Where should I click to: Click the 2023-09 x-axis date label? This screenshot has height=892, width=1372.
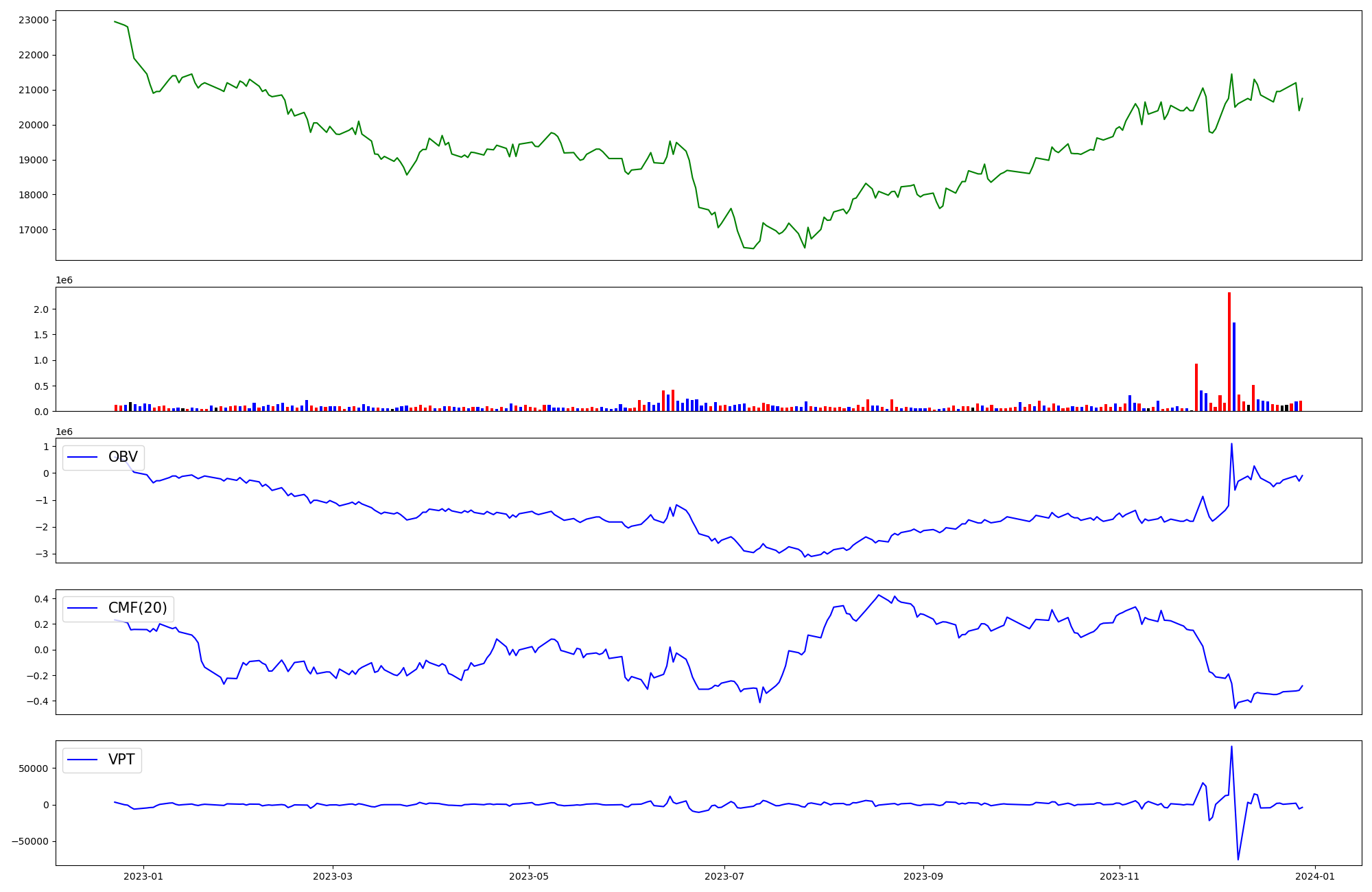click(x=923, y=876)
